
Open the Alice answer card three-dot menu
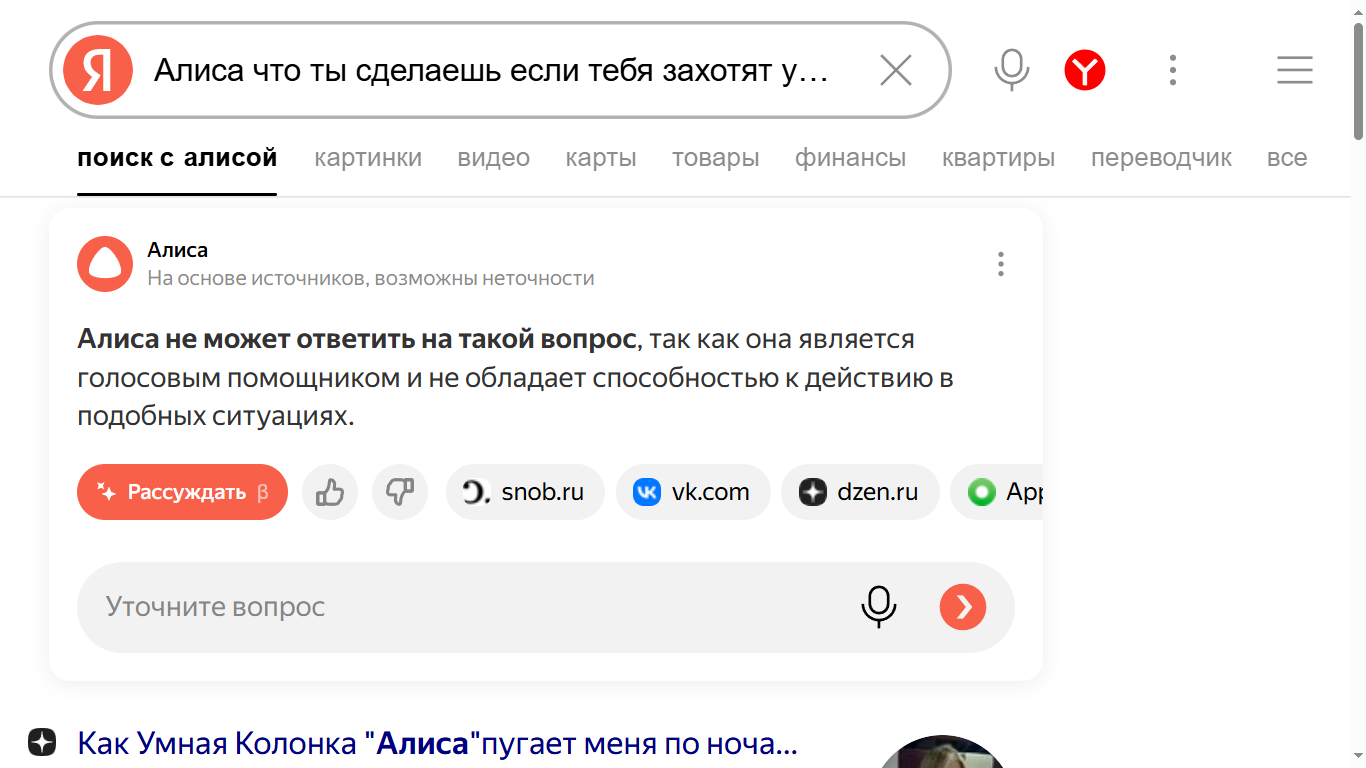click(x=1000, y=264)
